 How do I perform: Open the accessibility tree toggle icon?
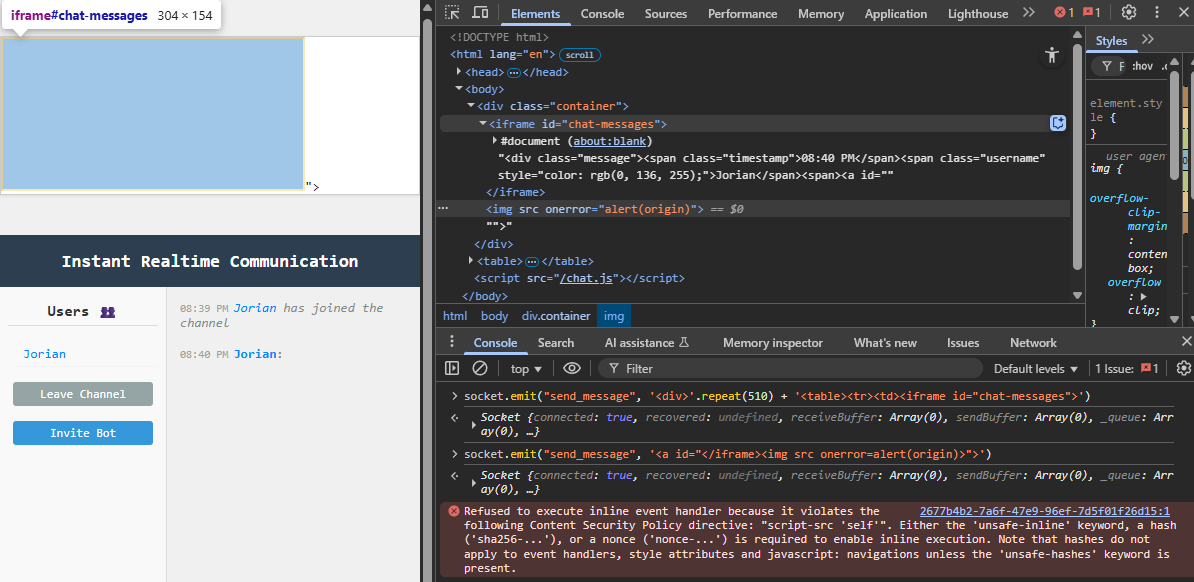[1052, 55]
